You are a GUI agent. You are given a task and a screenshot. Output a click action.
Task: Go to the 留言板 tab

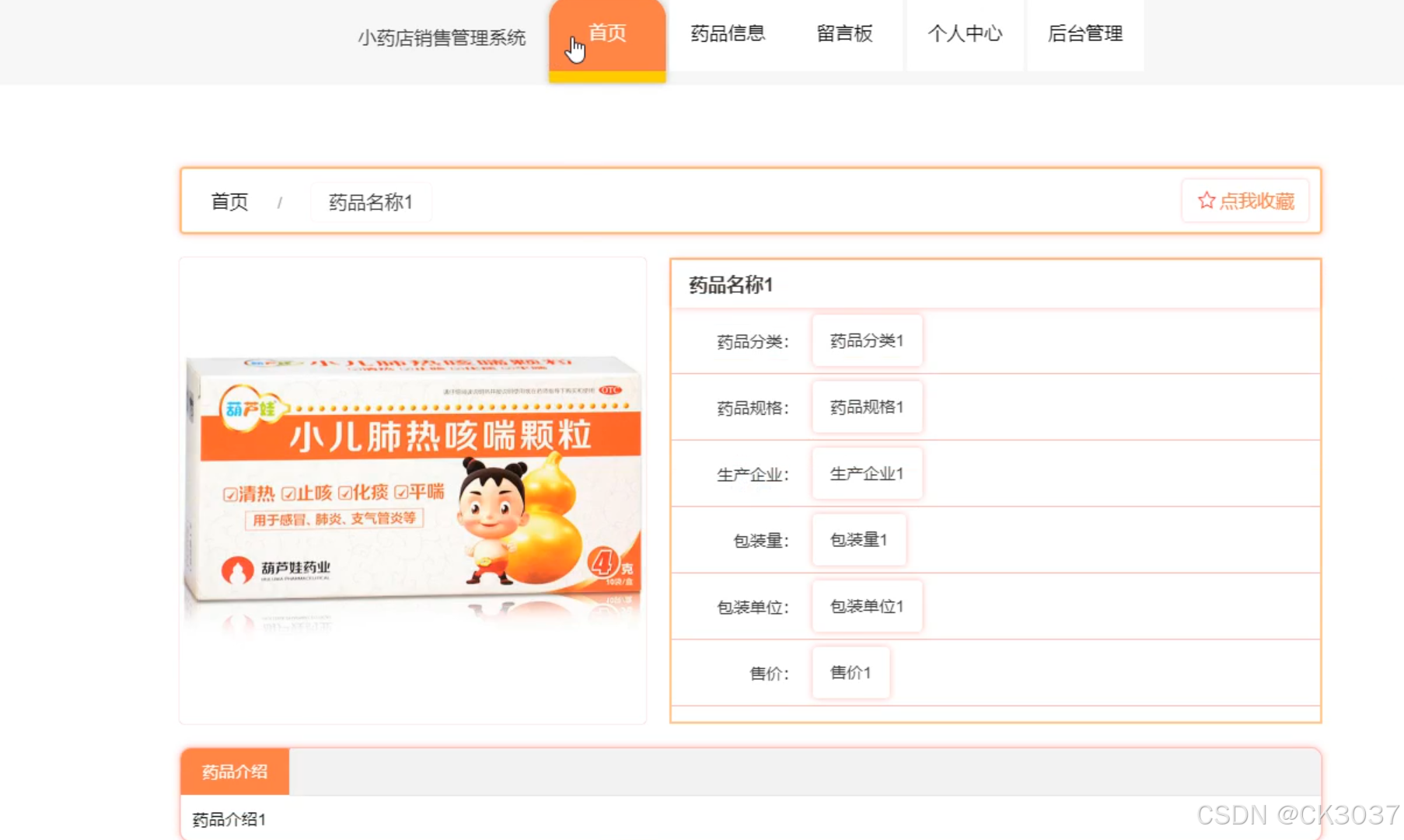coord(844,34)
